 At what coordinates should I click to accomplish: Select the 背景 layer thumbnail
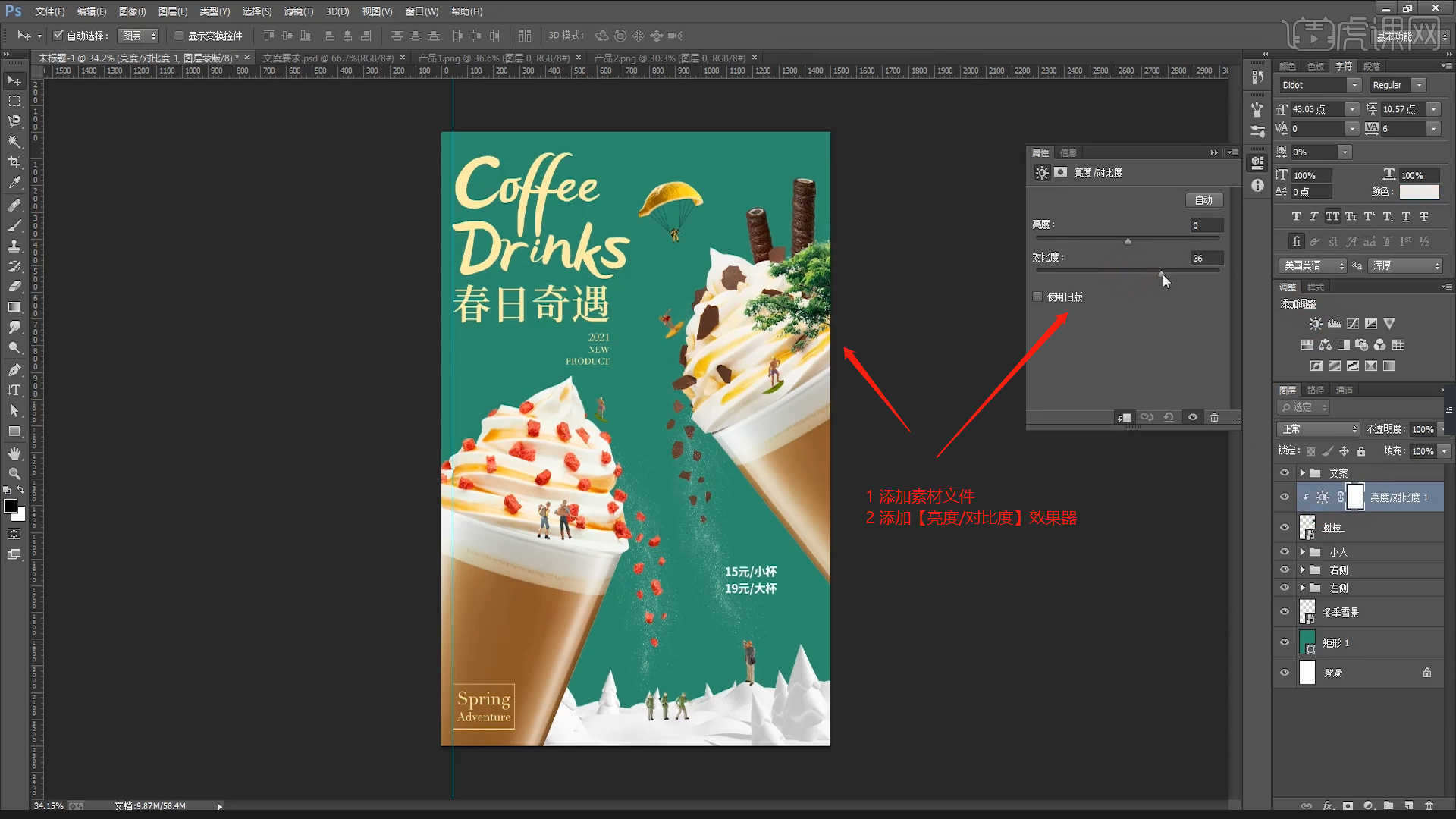tap(1307, 673)
